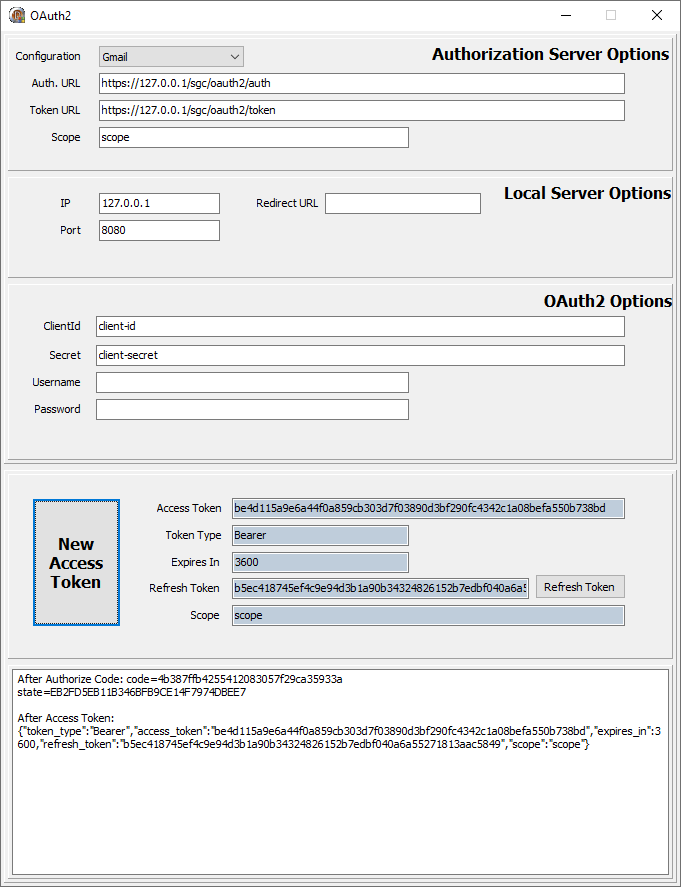The image size is (681, 887).
Task: Select the Refresh Token value field
Action: pos(380,588)
